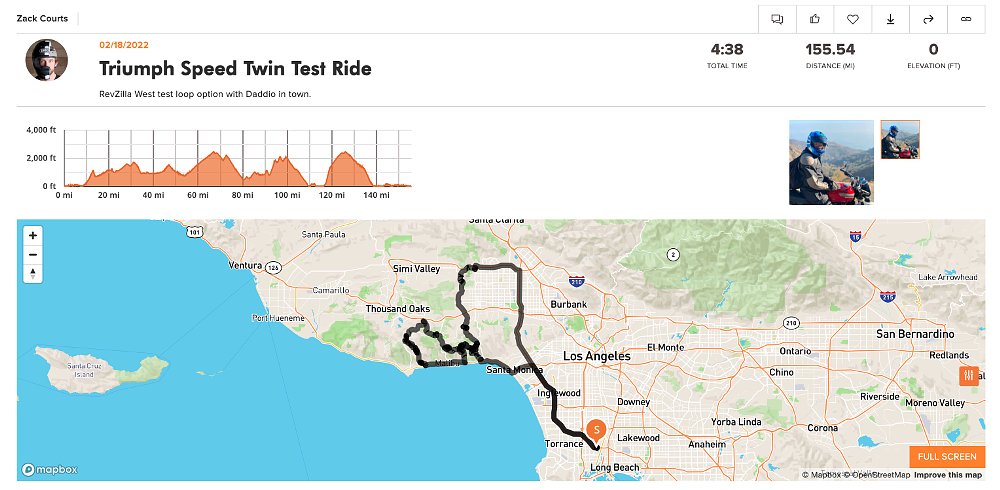Open map settings sliders button
Viewport: 1000px width, 490px height.
968,376
